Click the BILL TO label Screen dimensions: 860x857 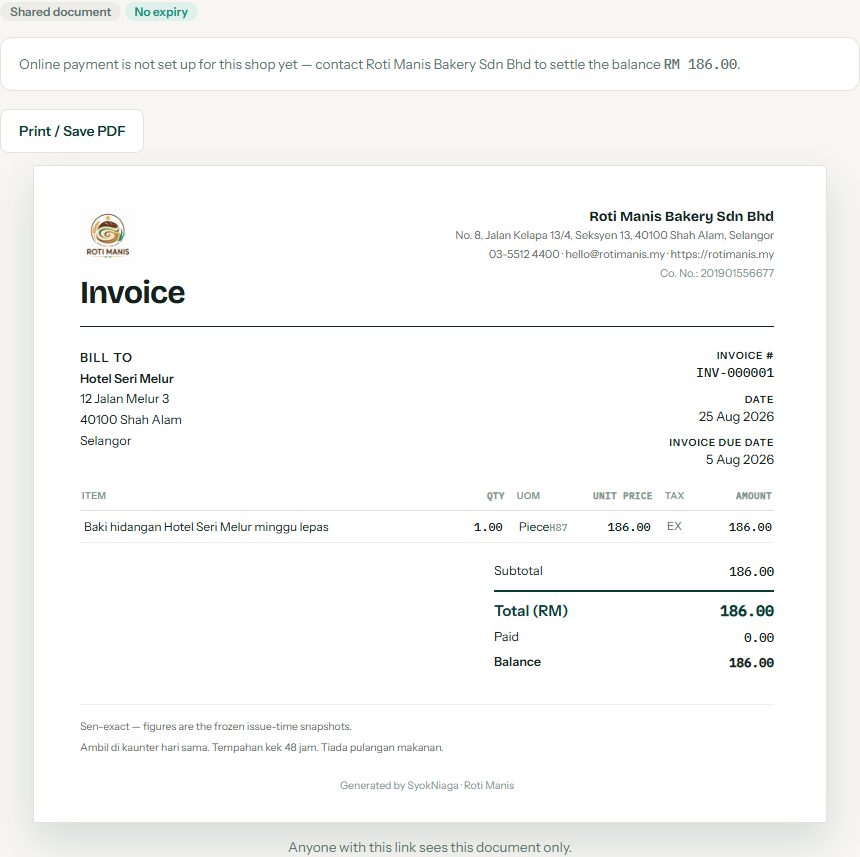click(106, 357)
